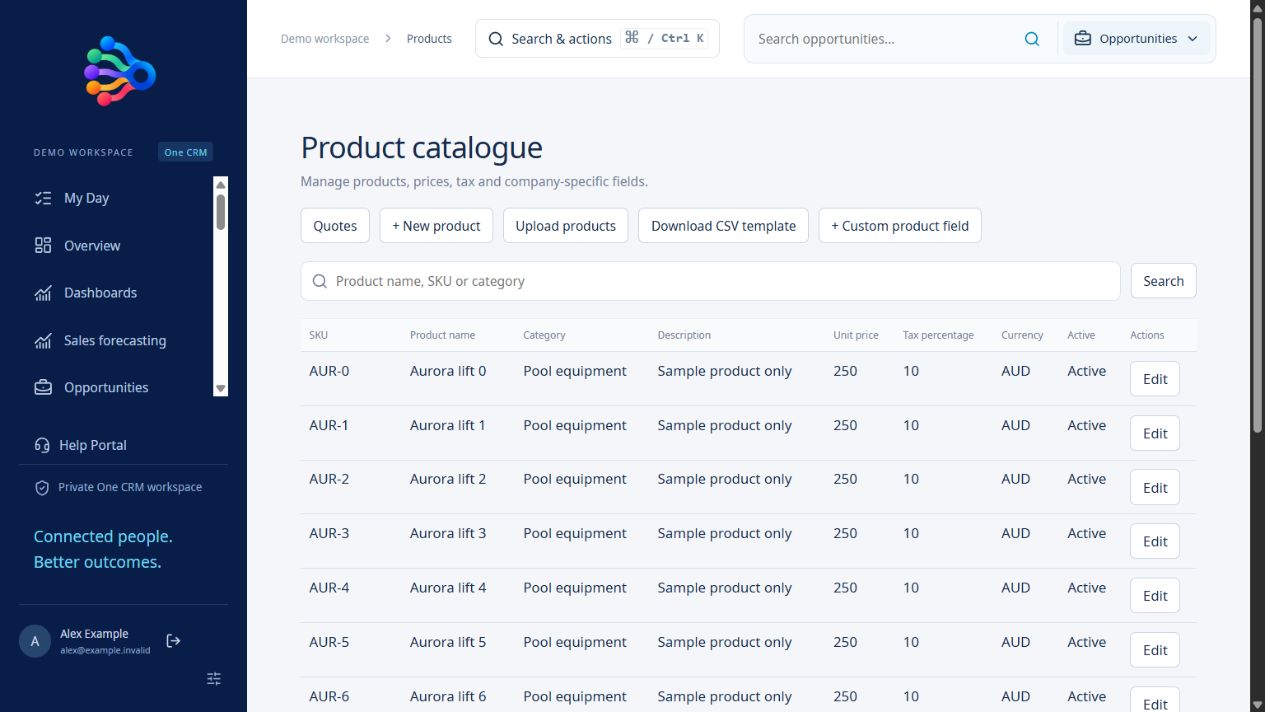The height and width of the screenshot is (712, 1265).
Task: Edit the AUR-5 product row
Action: click(1155, 650)
